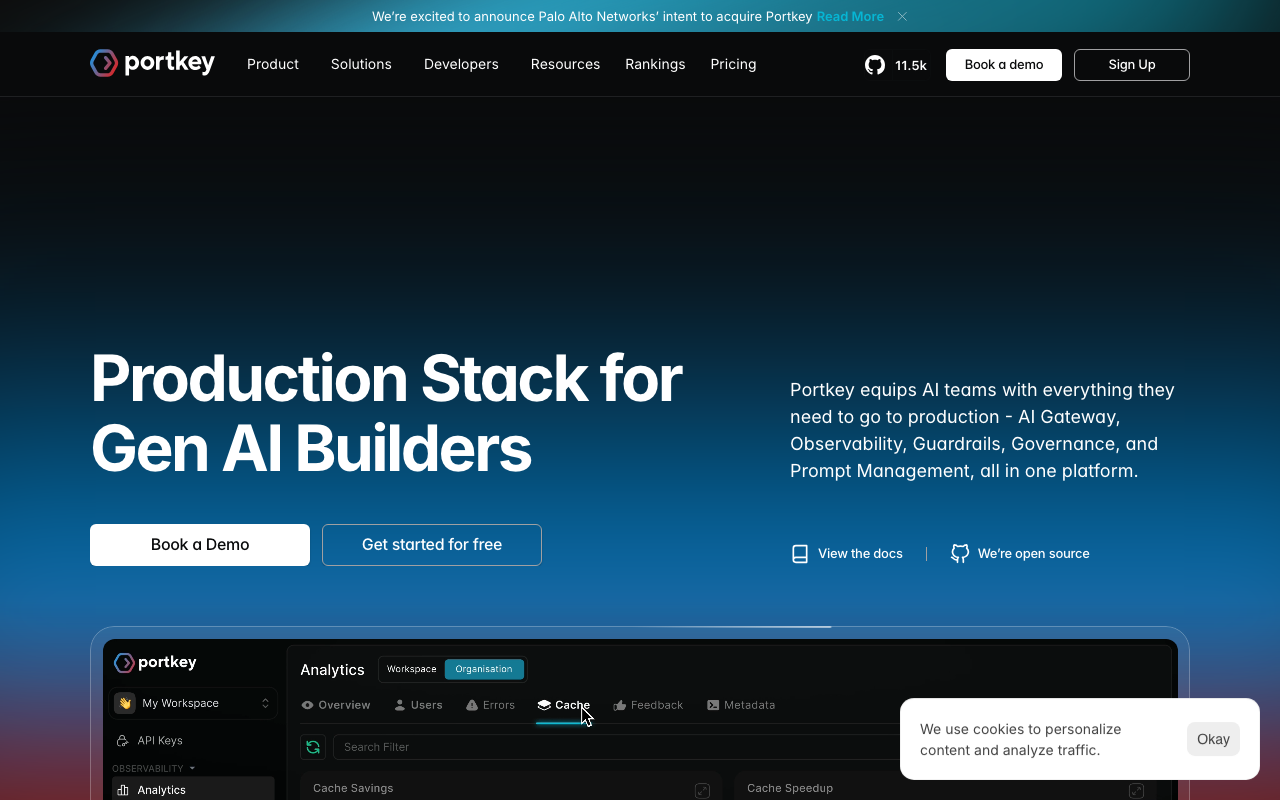
Task: Select the bar-chart Analytics icon in the sidebar
Action: [123, 790]
